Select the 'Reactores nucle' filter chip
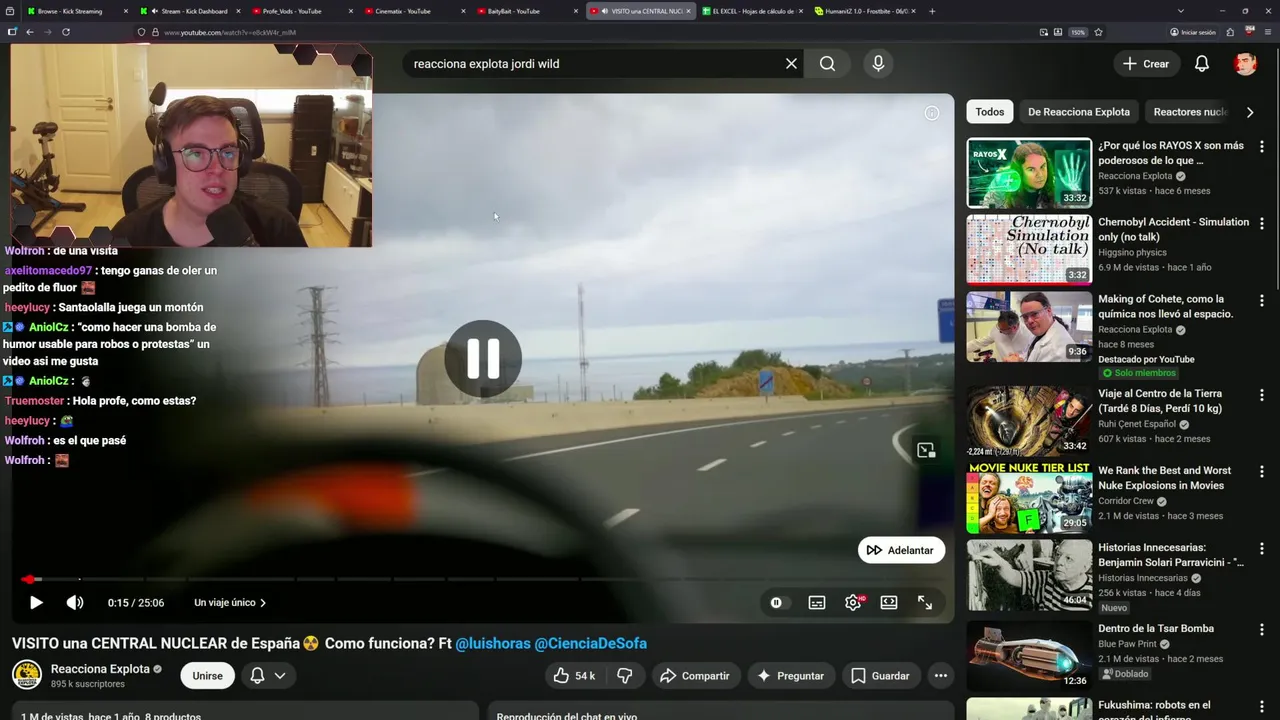The height and width of the screenshot is (720, 1280). (x=1190, y=112)
